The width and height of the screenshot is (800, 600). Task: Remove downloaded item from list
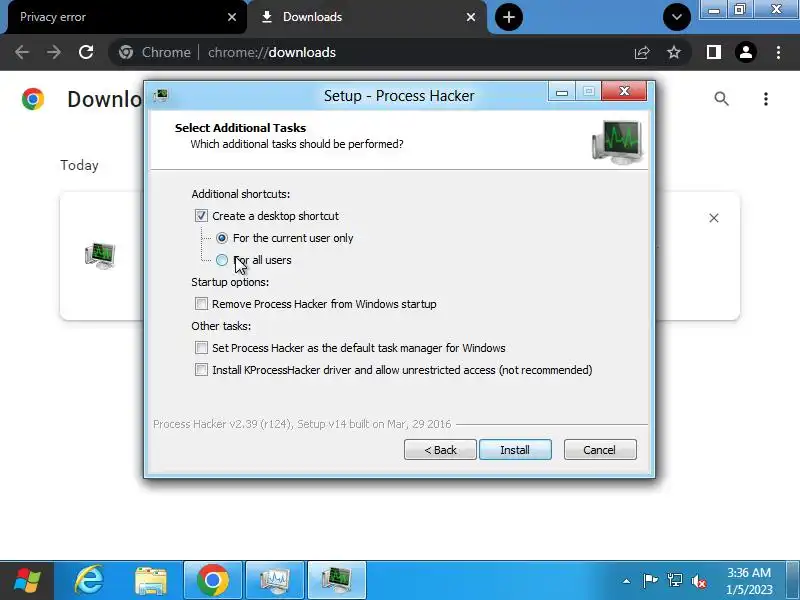click(x=714, y=218)
